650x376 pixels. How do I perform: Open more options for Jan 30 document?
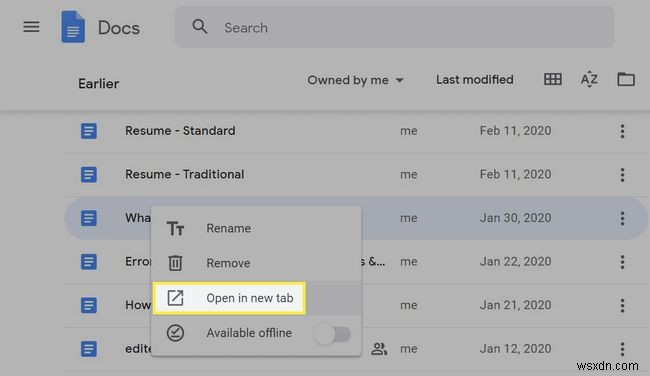point(622,218)
